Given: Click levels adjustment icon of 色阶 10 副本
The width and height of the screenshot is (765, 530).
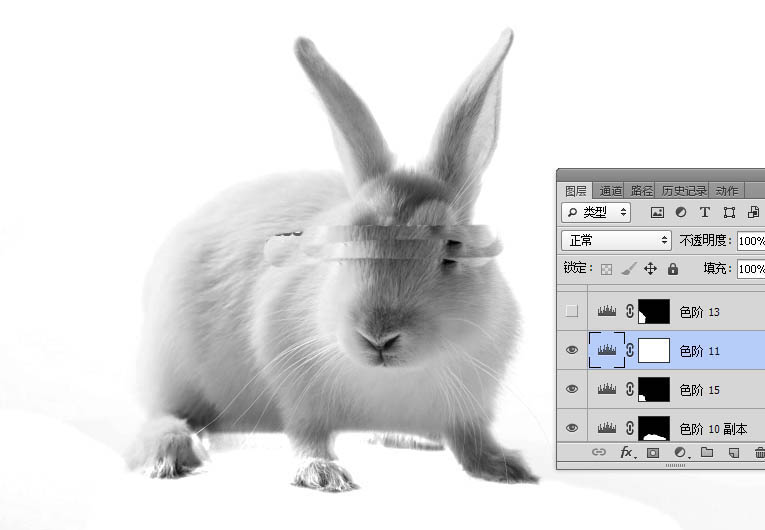Looking at the screenshot, I should 607,428.
